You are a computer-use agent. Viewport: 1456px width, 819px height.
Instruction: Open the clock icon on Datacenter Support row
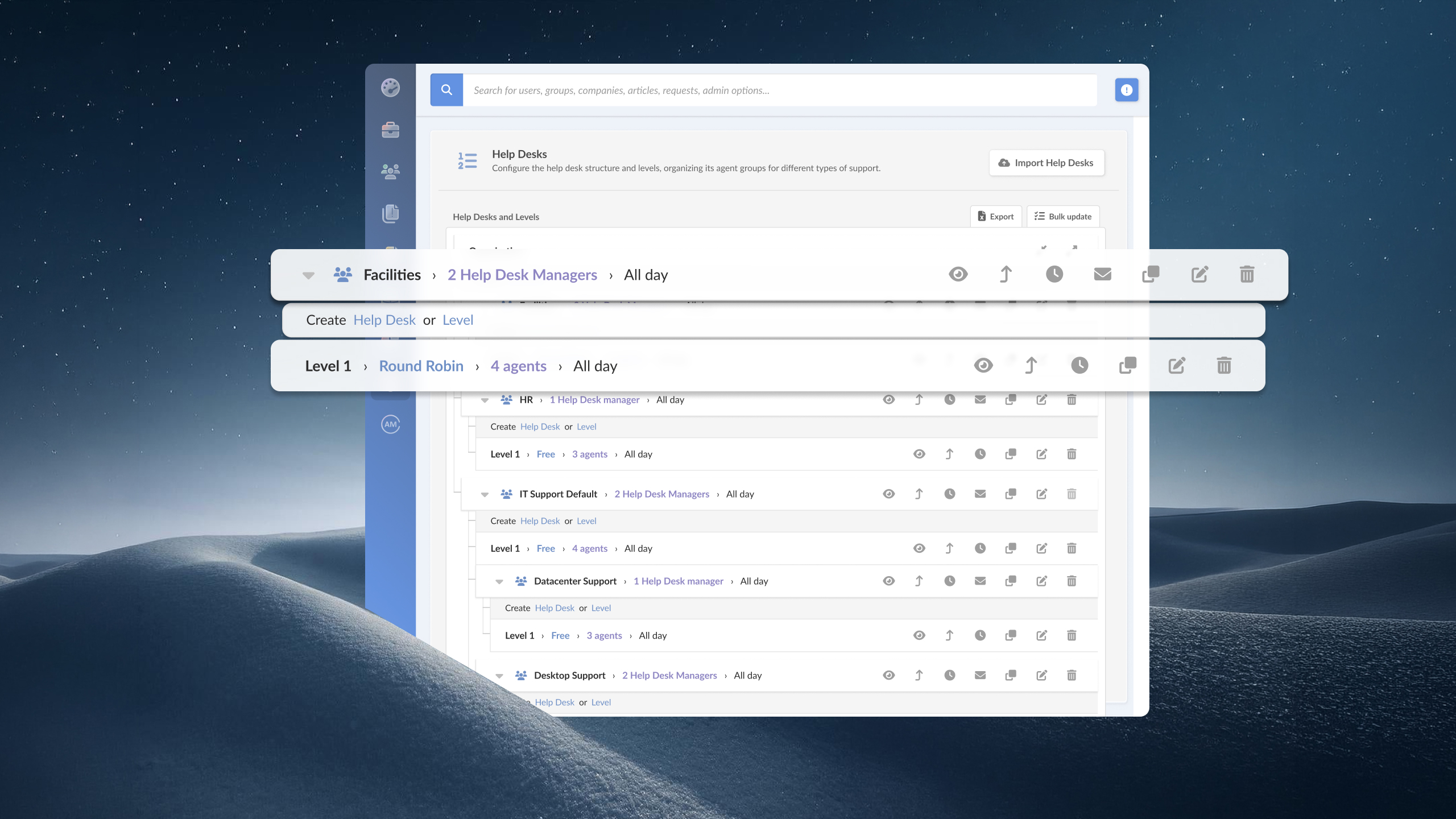click(x=950, y=581)
